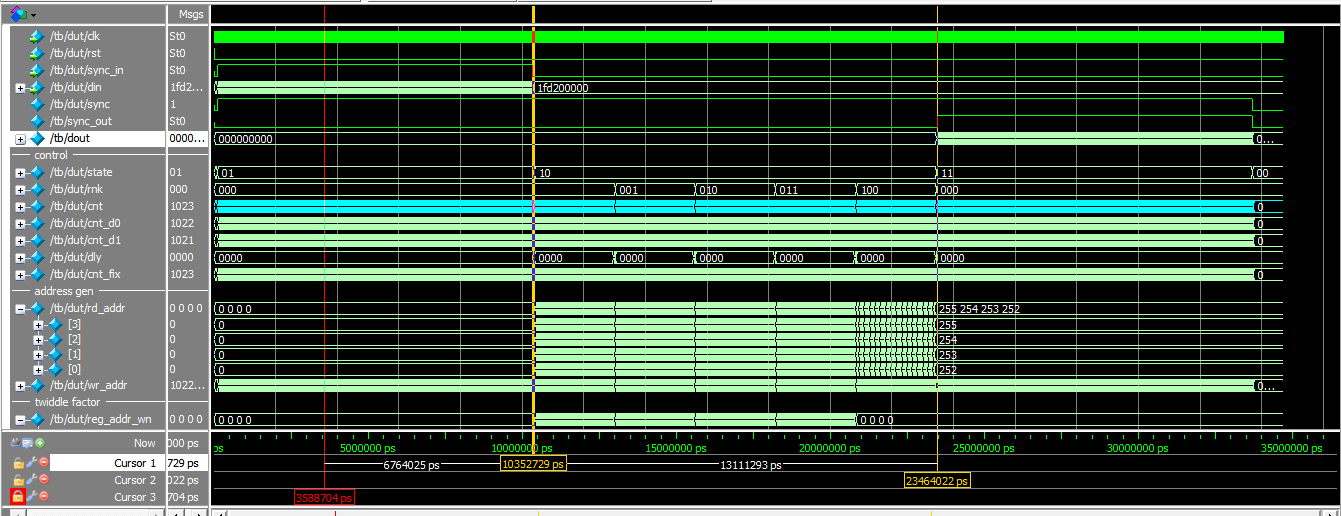Click the /tb/dut/clk signal icon
Viewport: 1341px width, 516px height.
tap(38, 36)
